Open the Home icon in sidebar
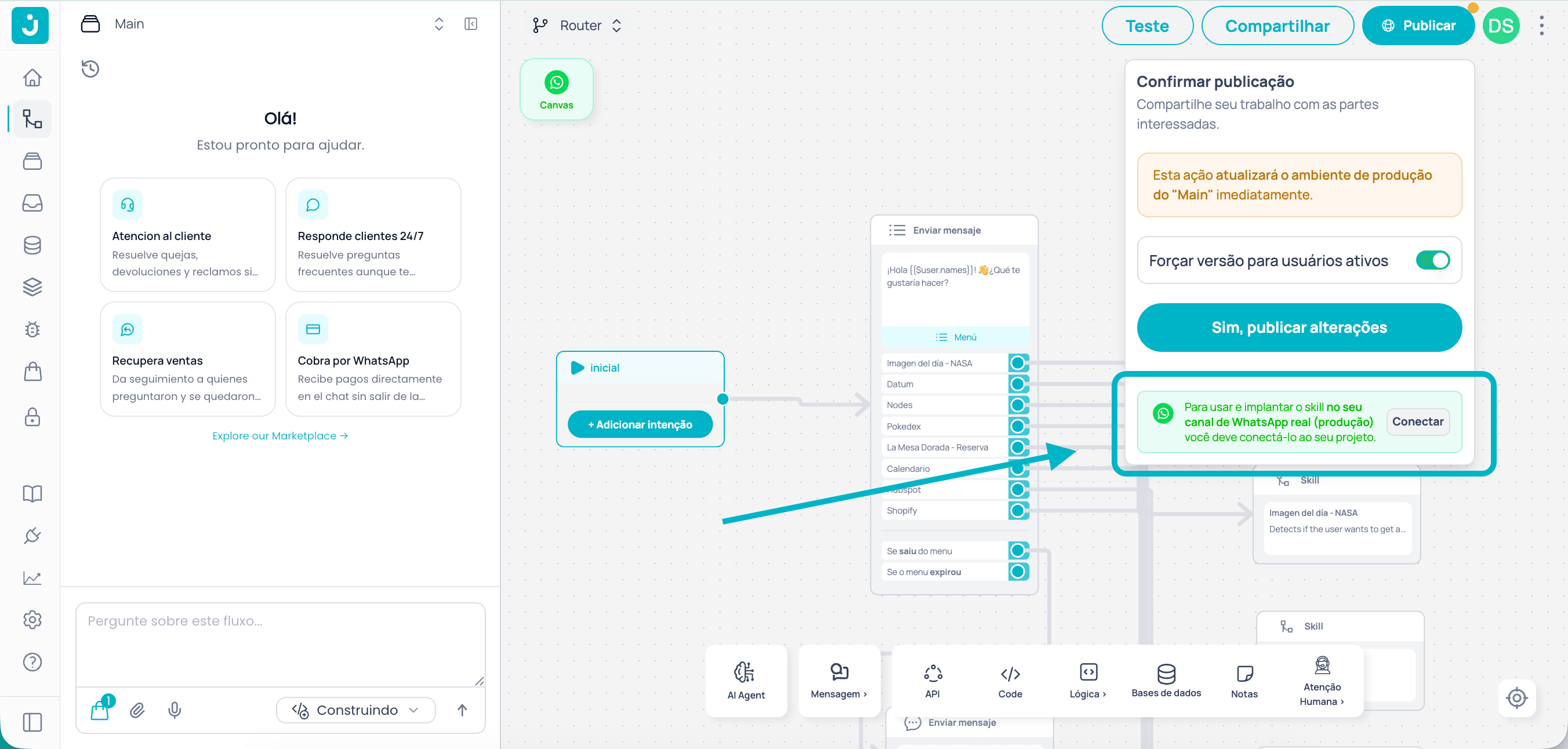Screen dimensions: 1568x749 pyautogui.click(x=32, y=77)
